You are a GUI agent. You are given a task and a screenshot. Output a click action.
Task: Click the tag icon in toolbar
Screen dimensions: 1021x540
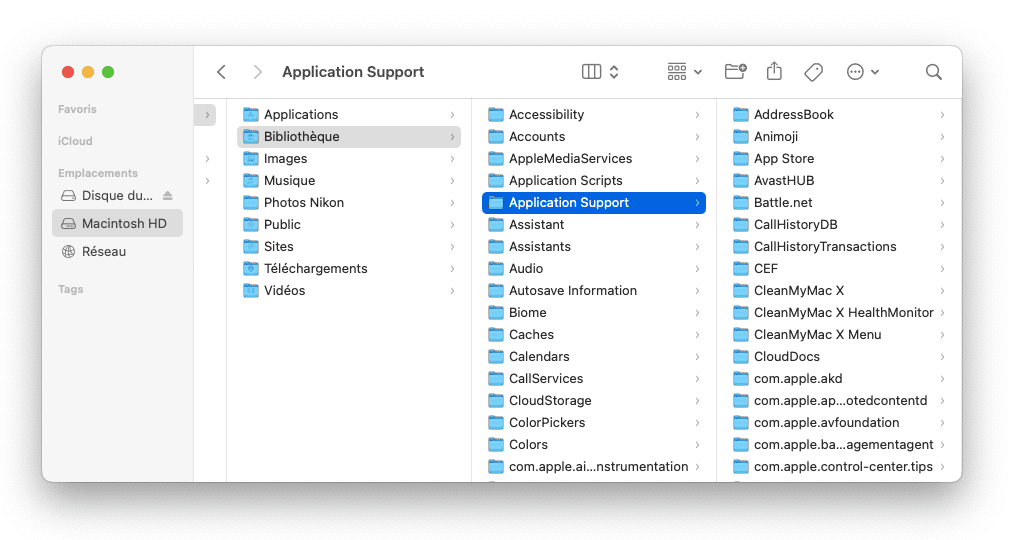813,72
